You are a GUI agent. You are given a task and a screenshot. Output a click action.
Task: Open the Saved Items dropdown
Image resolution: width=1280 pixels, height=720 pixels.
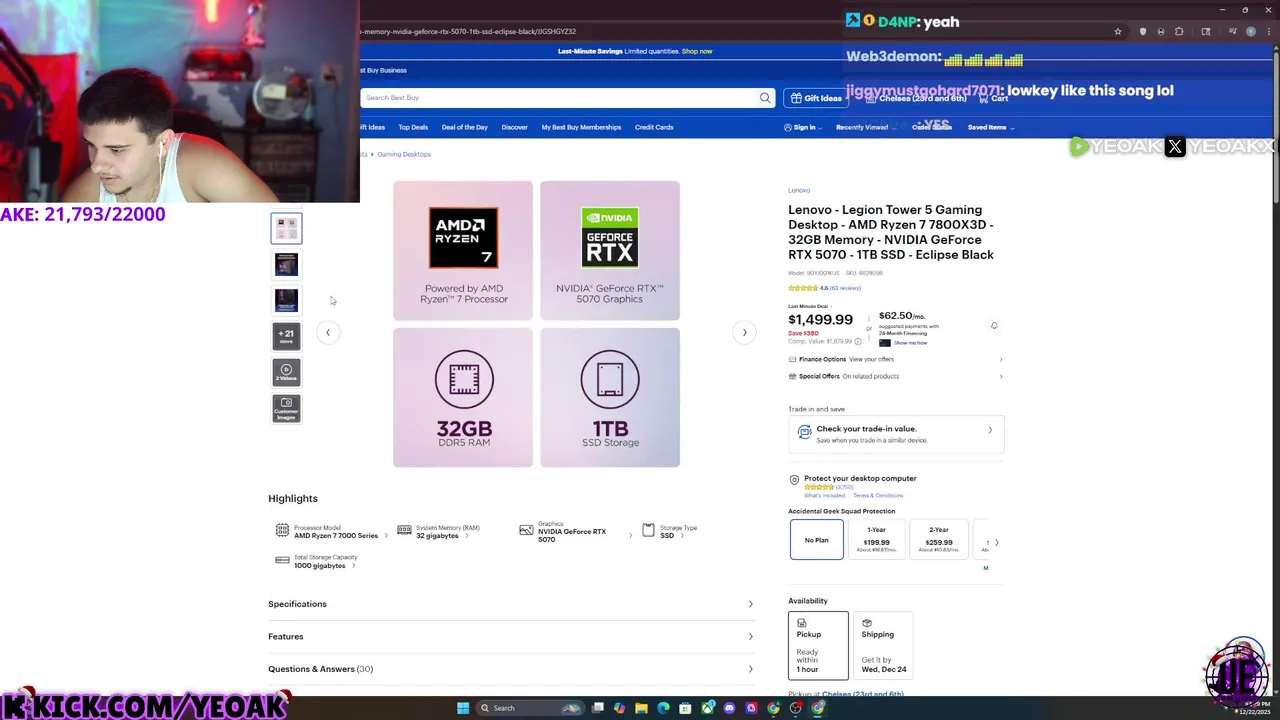pyautogui.click(x=991, y=127)
